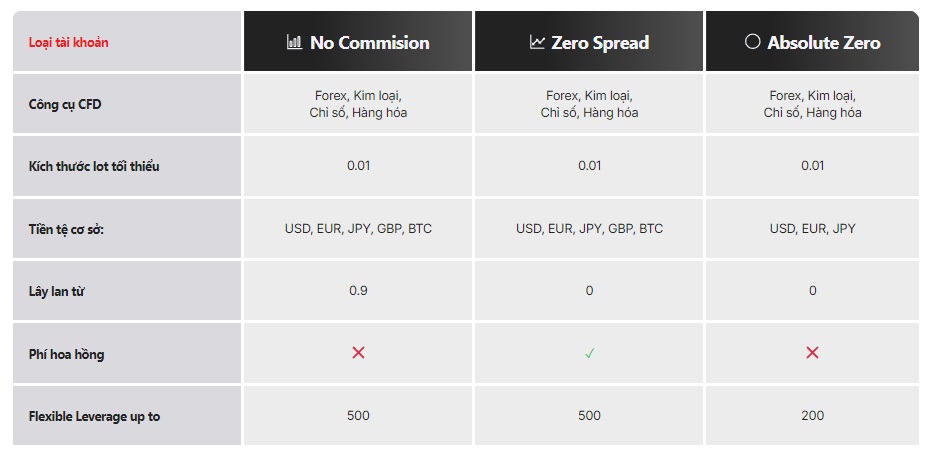
Task: Click the 500 leverage value under Zero Spread
Action: (x=589, y=416)
